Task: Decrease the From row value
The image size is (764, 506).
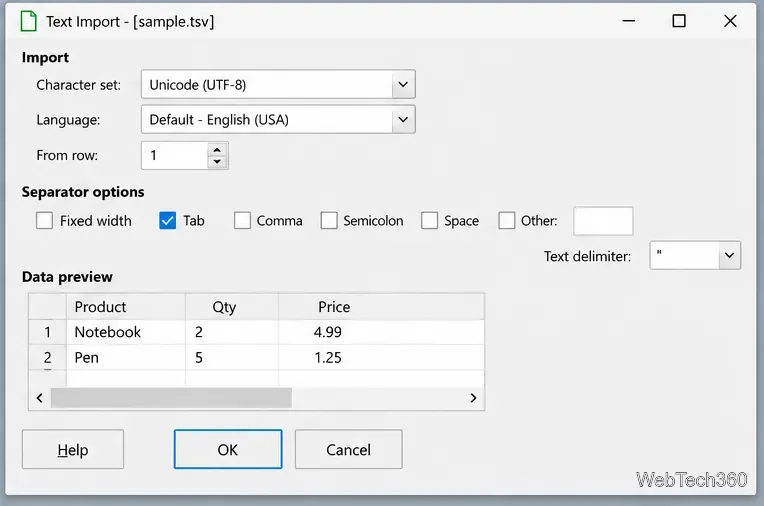Action: pos(217,161)
